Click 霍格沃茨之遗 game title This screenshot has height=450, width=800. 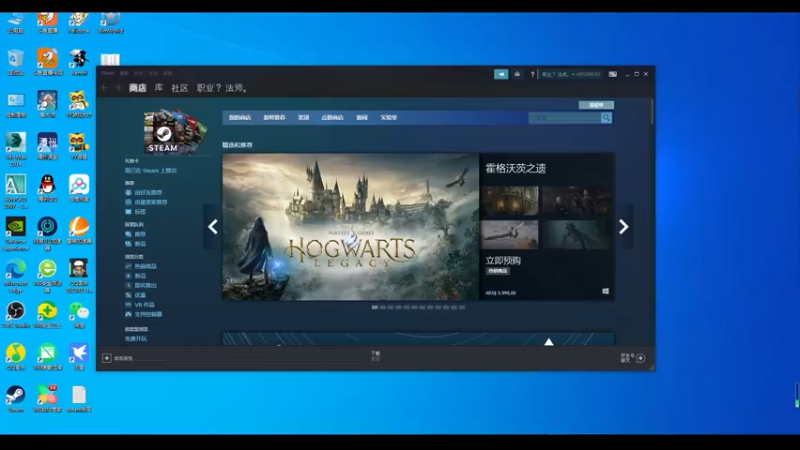click(x=516, y=168)
